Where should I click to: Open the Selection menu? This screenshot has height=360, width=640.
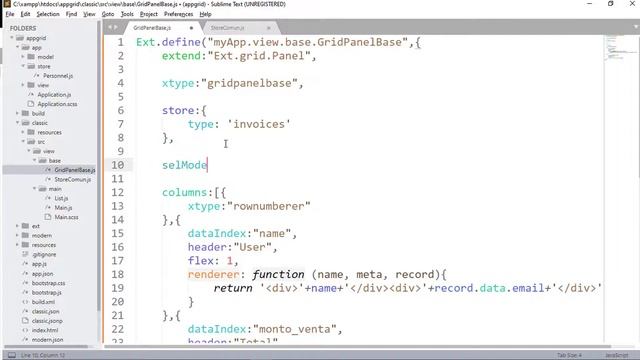click(x=48, y=14)
